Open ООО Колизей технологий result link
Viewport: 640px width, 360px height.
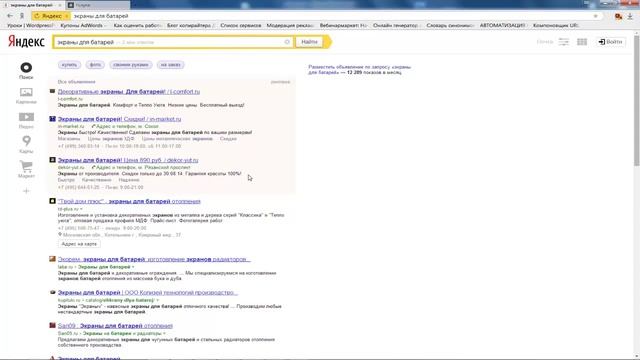pyautogui.click(x=148, y=292)
